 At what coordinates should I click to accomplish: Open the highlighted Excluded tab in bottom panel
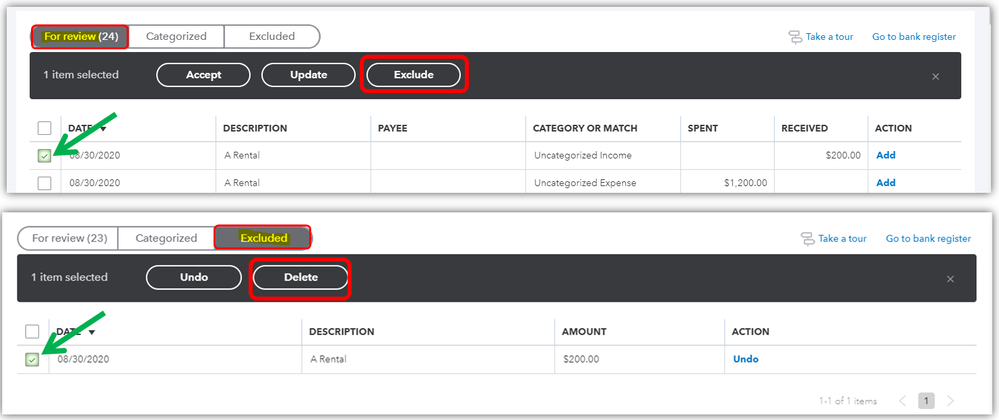tap(263, 238)
